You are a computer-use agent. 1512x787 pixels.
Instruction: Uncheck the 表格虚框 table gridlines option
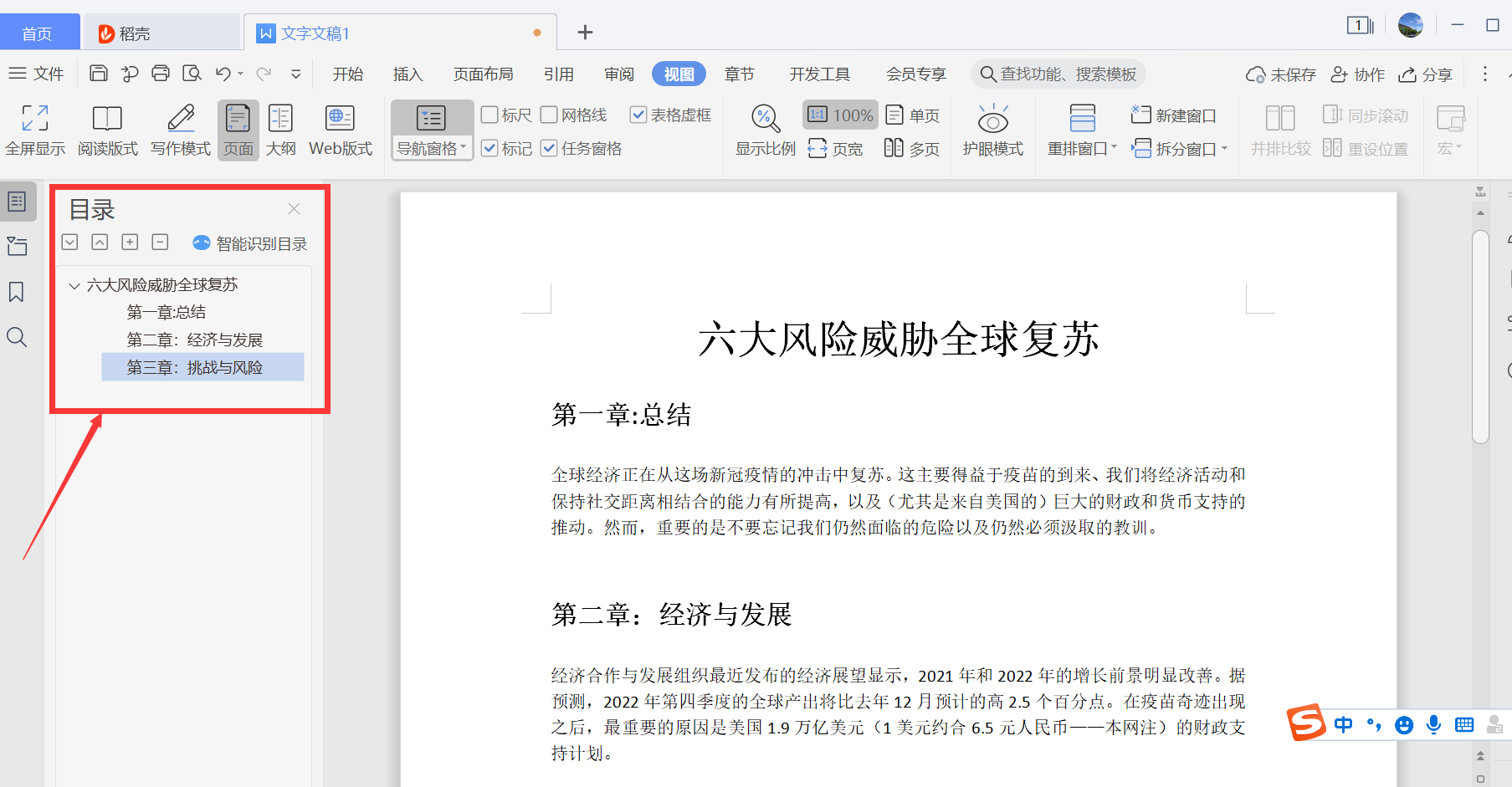(x=640, y=115)
